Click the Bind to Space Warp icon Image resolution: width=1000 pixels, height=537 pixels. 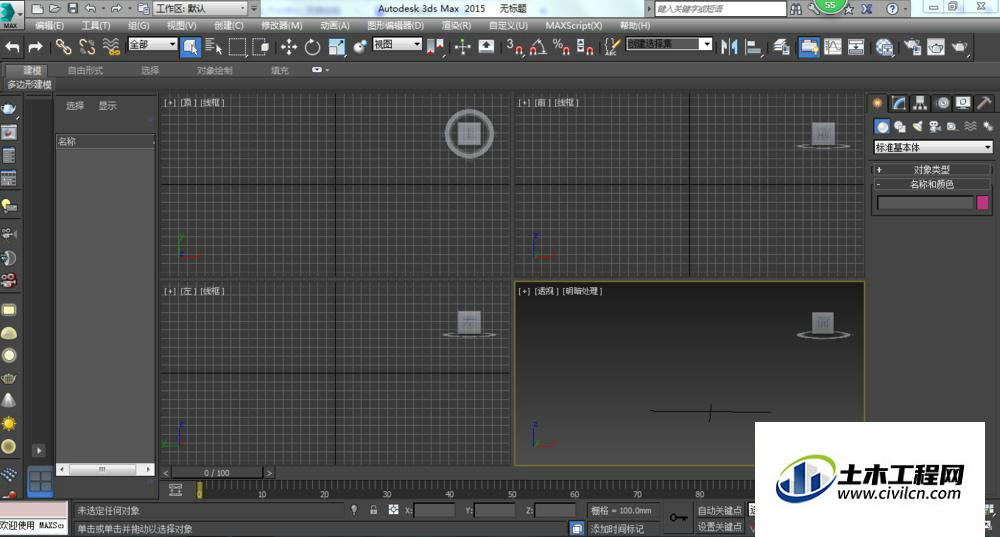pos(111,47)
